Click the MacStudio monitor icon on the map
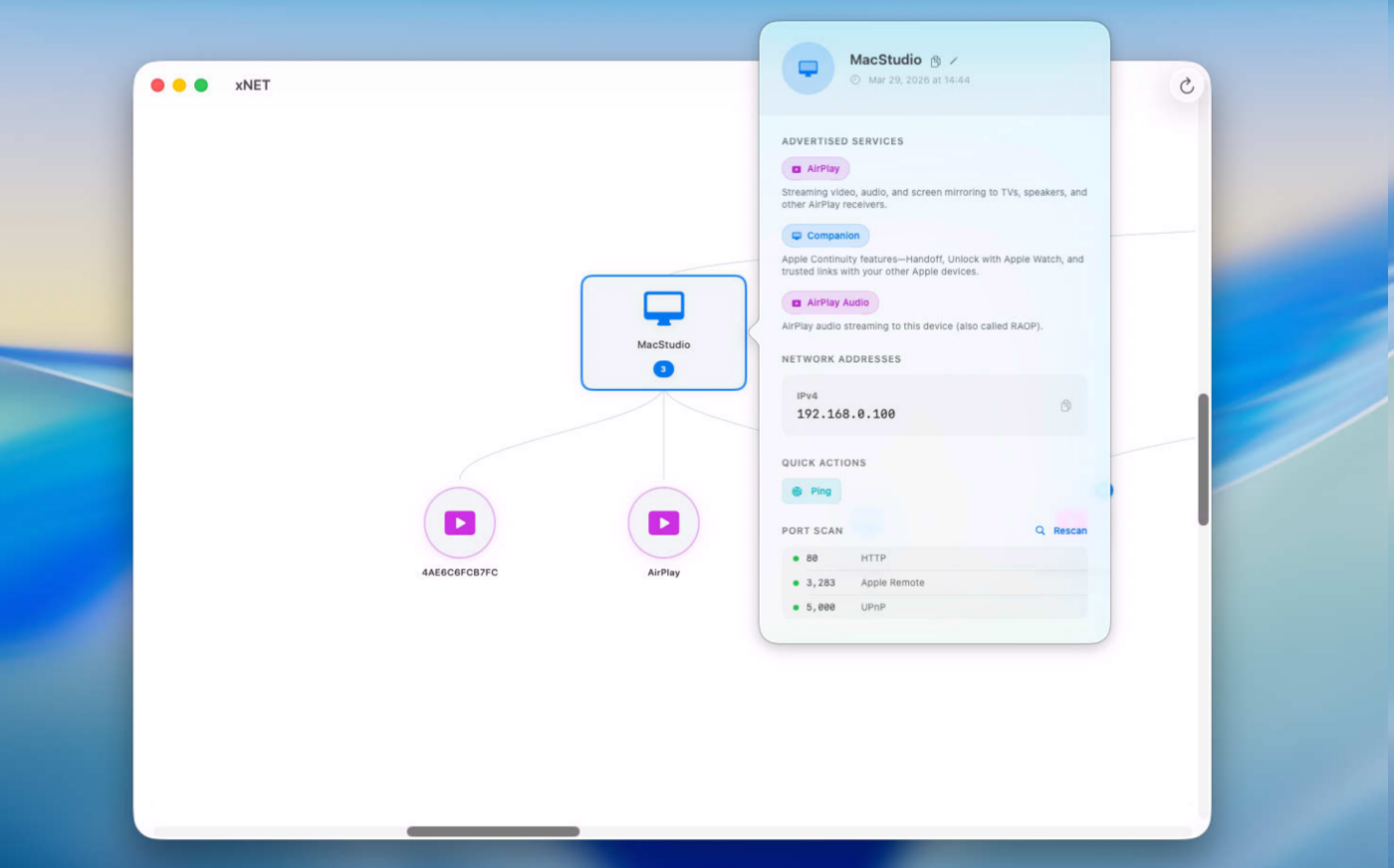Screen dimensions: 1394x868 click(663, 309)
